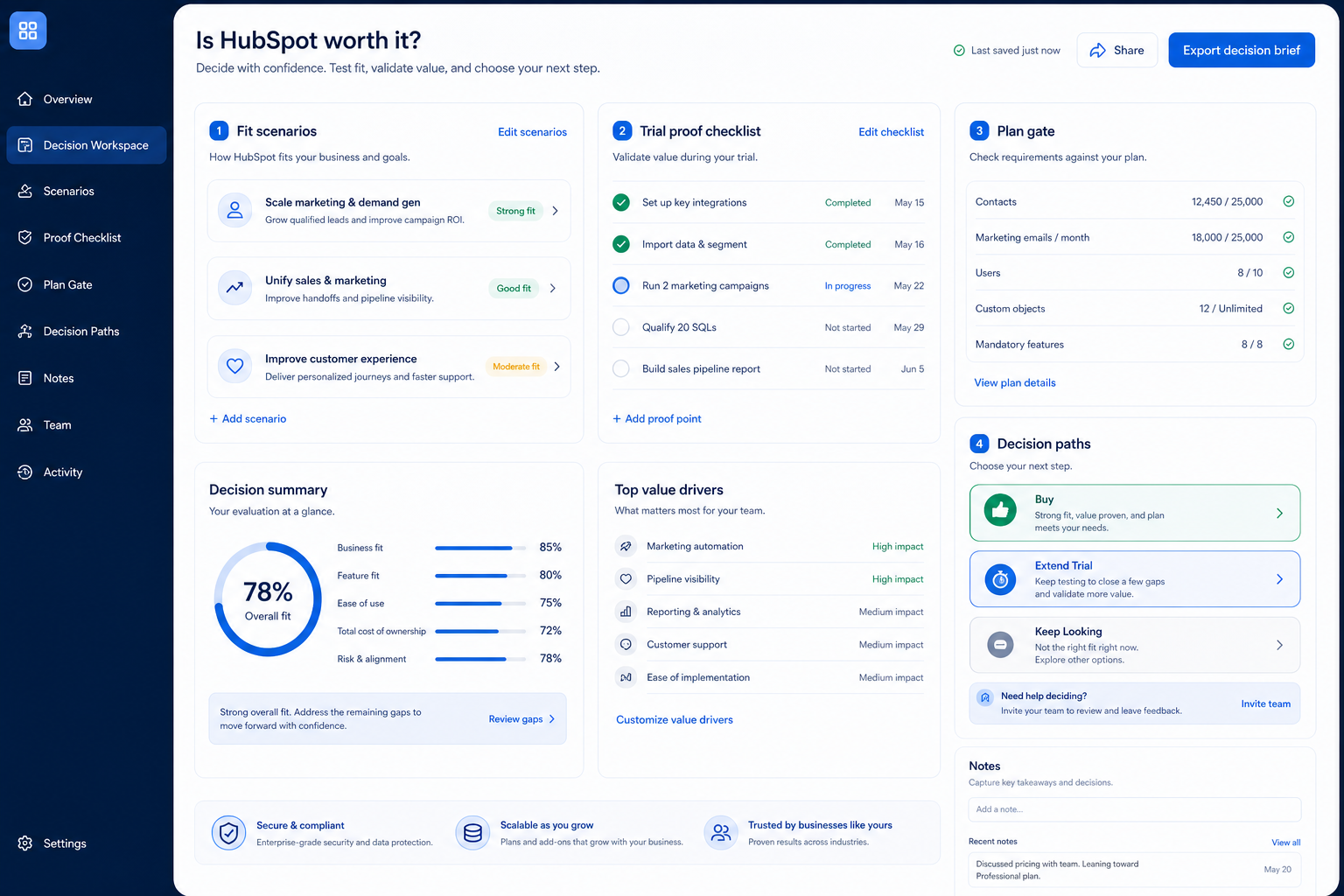Click trend arrow icon on Unify sales scenario
Image resolution: width=1344 pixels, height=896 pixels.
point(234,288)
